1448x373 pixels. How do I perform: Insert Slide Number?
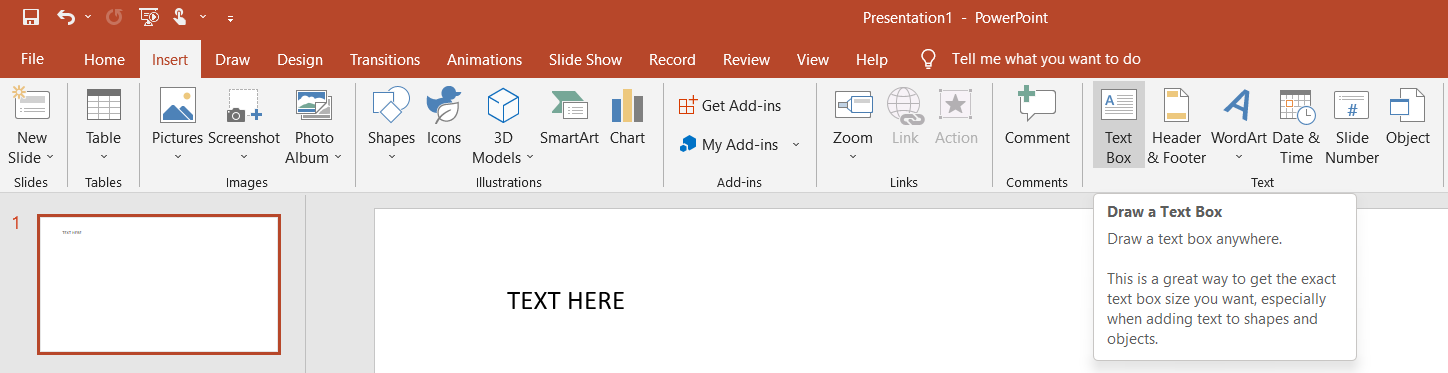click(x=1352, y=126)
